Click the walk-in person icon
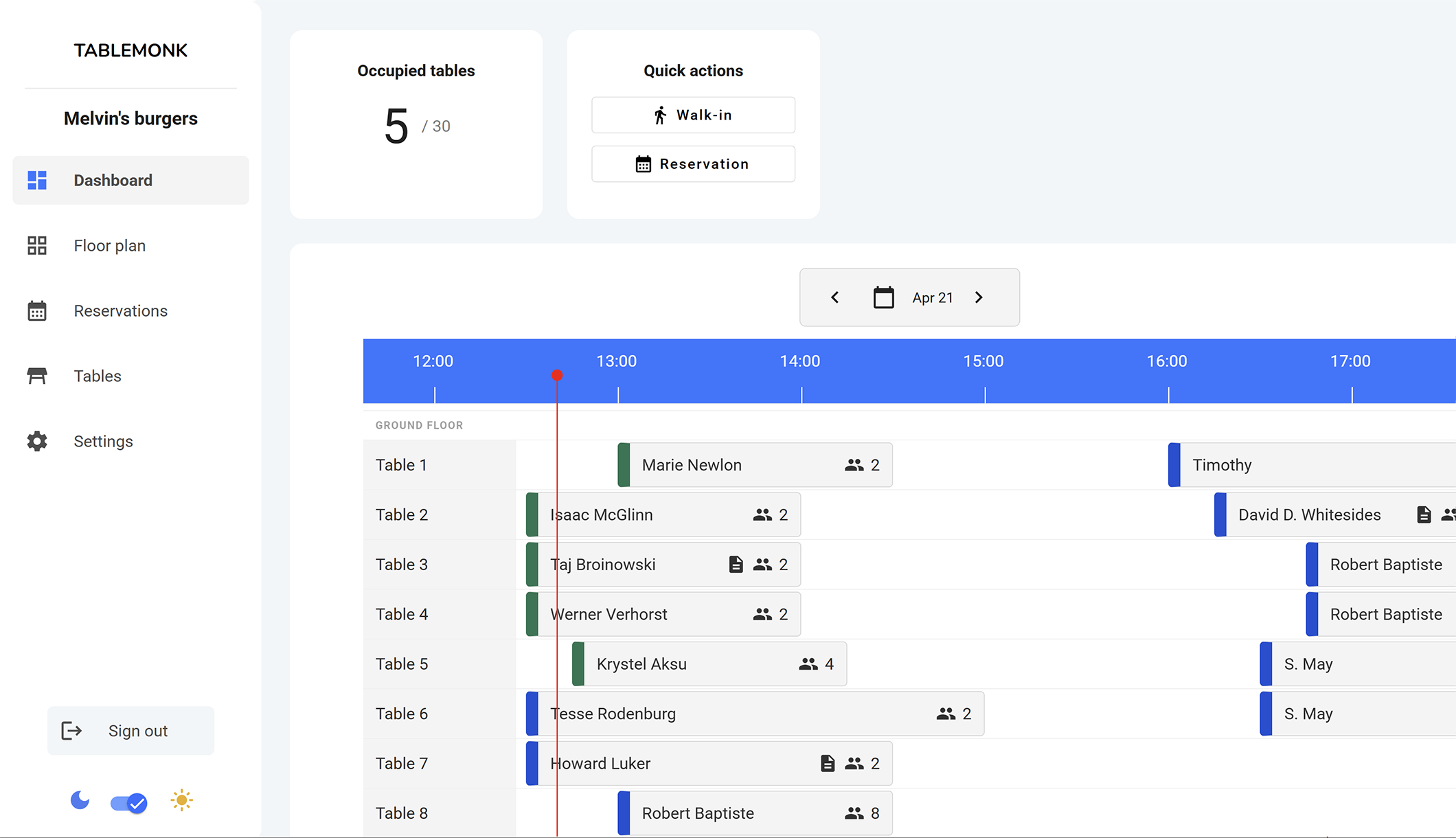1456x838 pixels. click(x=660, y=115)
